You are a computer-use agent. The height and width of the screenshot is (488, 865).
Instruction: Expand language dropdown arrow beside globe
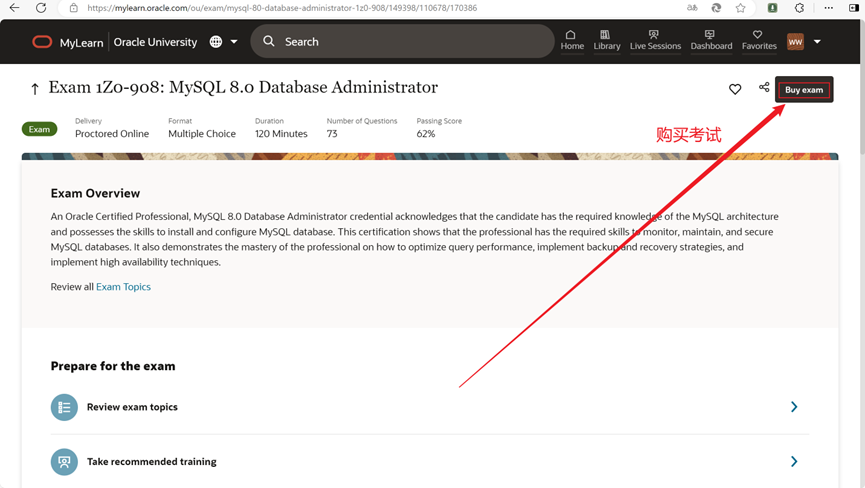[234, 42]
